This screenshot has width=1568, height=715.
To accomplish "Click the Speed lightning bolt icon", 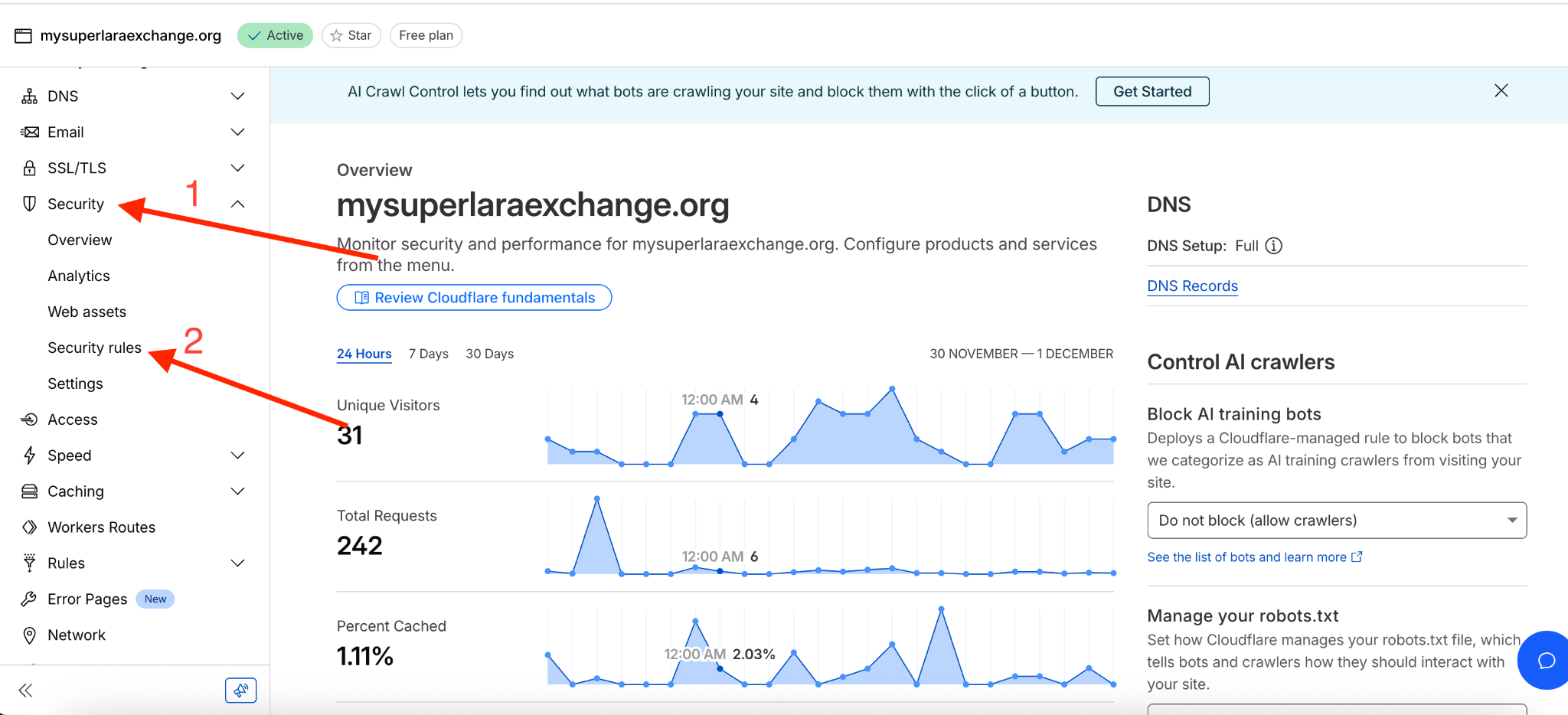I will tap(29, 455).
